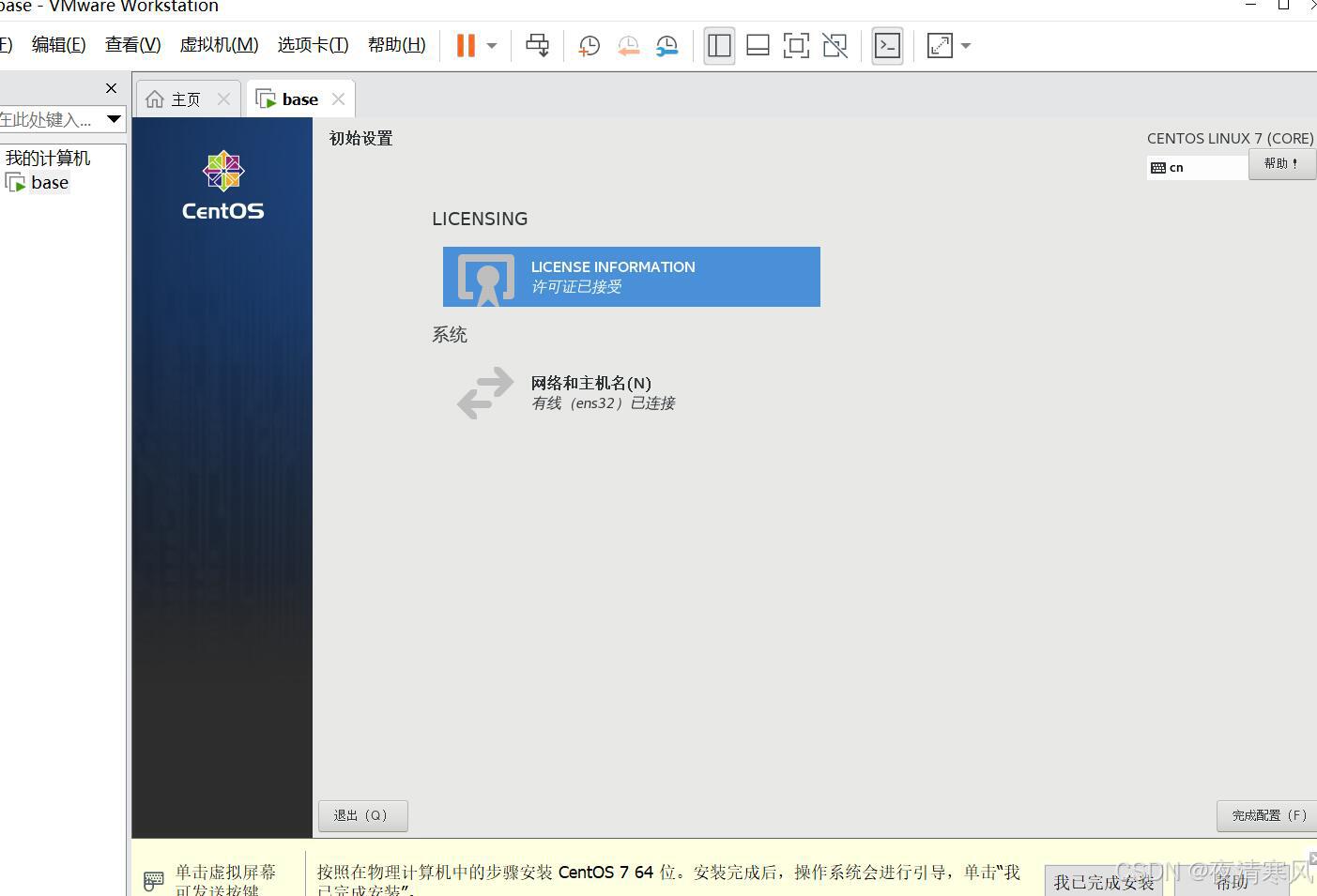Toggle the thumbnail bar view
The width and height of the screenshot is (1317, 896).
(x=758, y=45)
